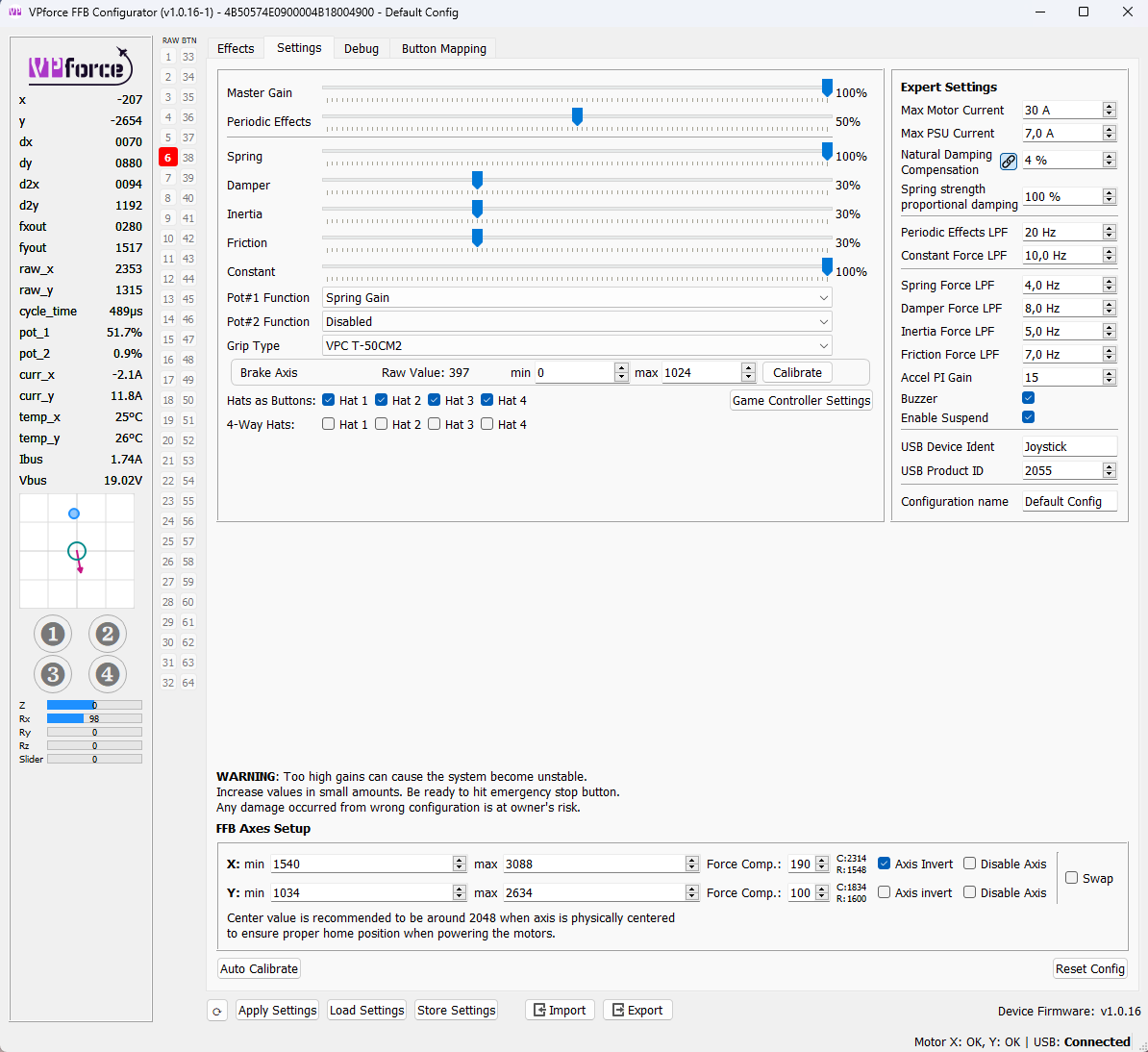Screen dimensions: 1148x1052
Task: Open Grip Type dropdown
Action: (577, 345)
